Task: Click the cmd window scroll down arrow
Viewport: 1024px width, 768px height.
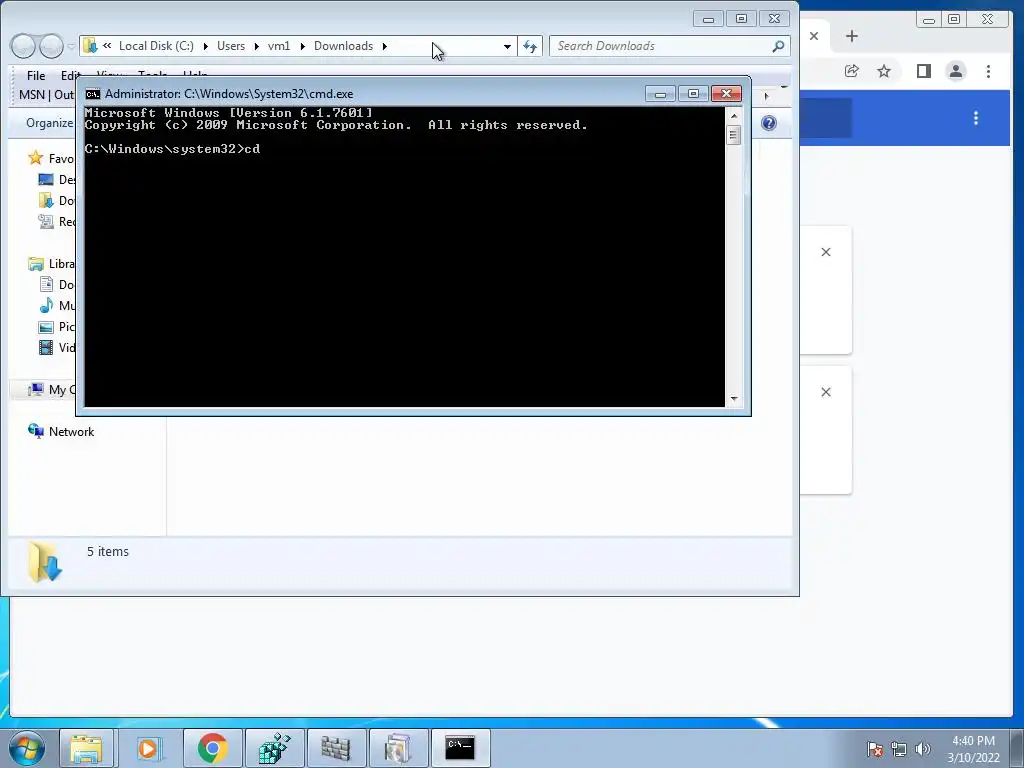Action: tap(734, 398)
